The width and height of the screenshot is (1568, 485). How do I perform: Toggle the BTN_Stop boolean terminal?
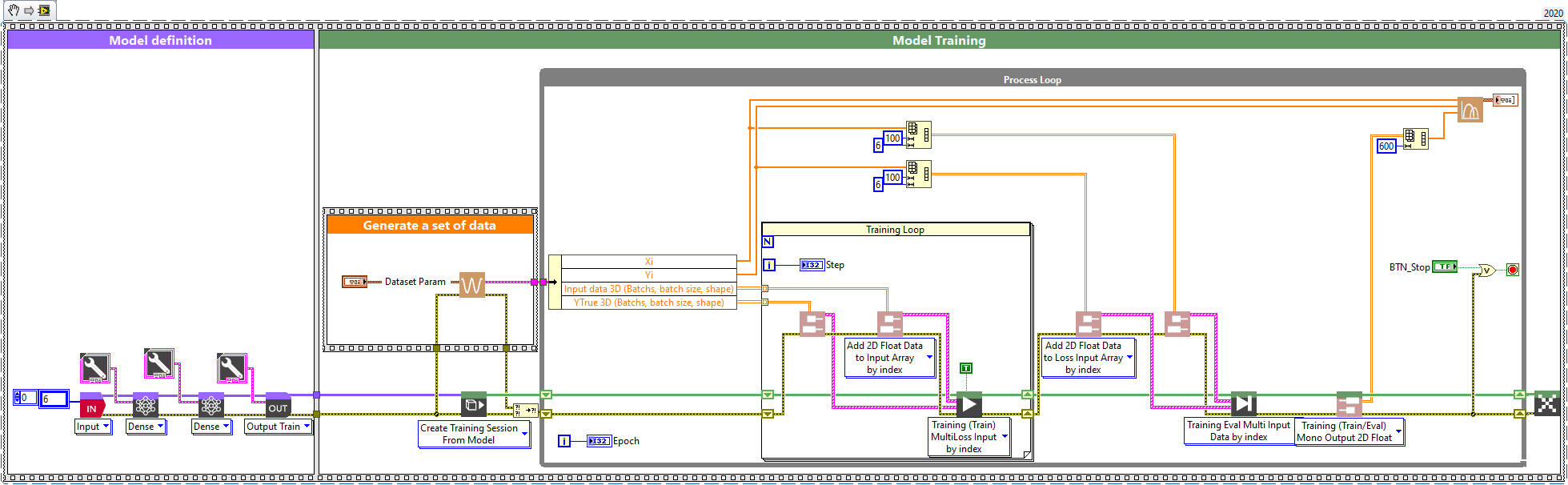pos(1445,267)
